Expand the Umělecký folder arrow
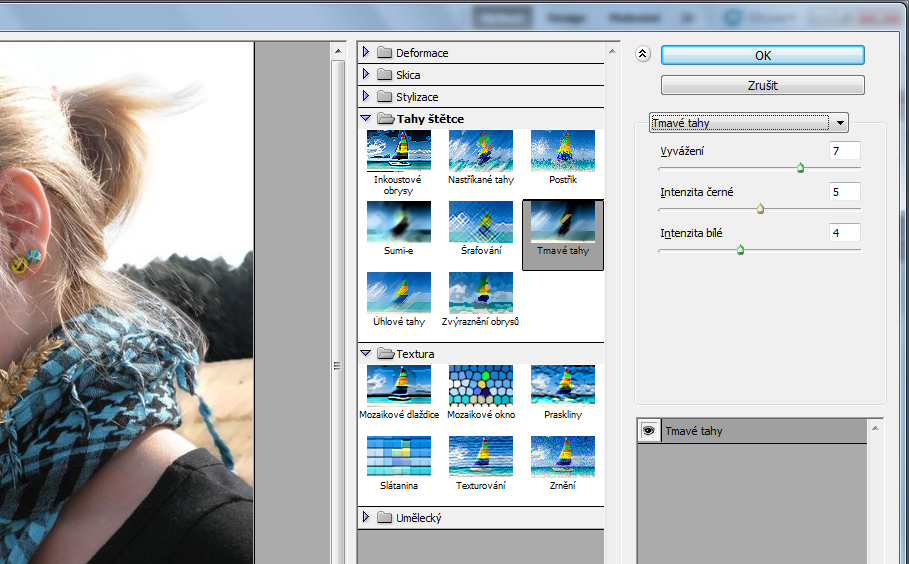The height and width of the screenshot is (564, 909). (x=366, y=517)
